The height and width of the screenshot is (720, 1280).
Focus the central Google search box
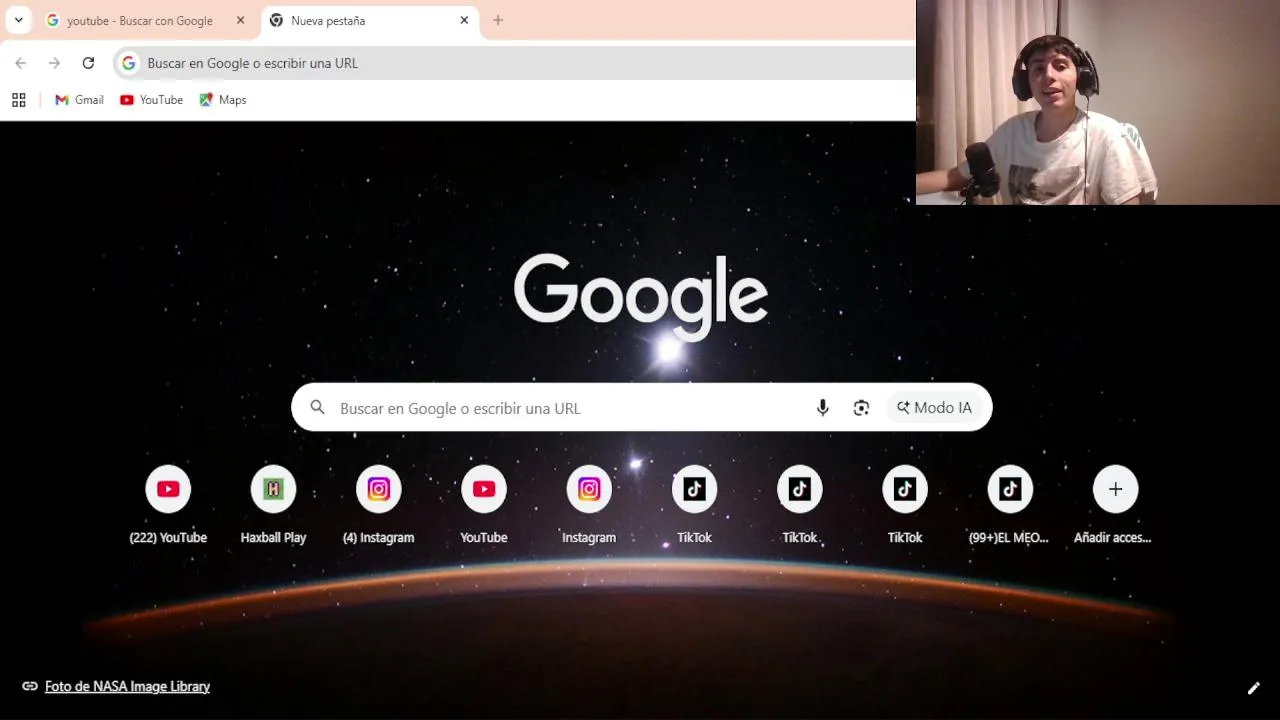pyautogui.click(x=641, y=407)
